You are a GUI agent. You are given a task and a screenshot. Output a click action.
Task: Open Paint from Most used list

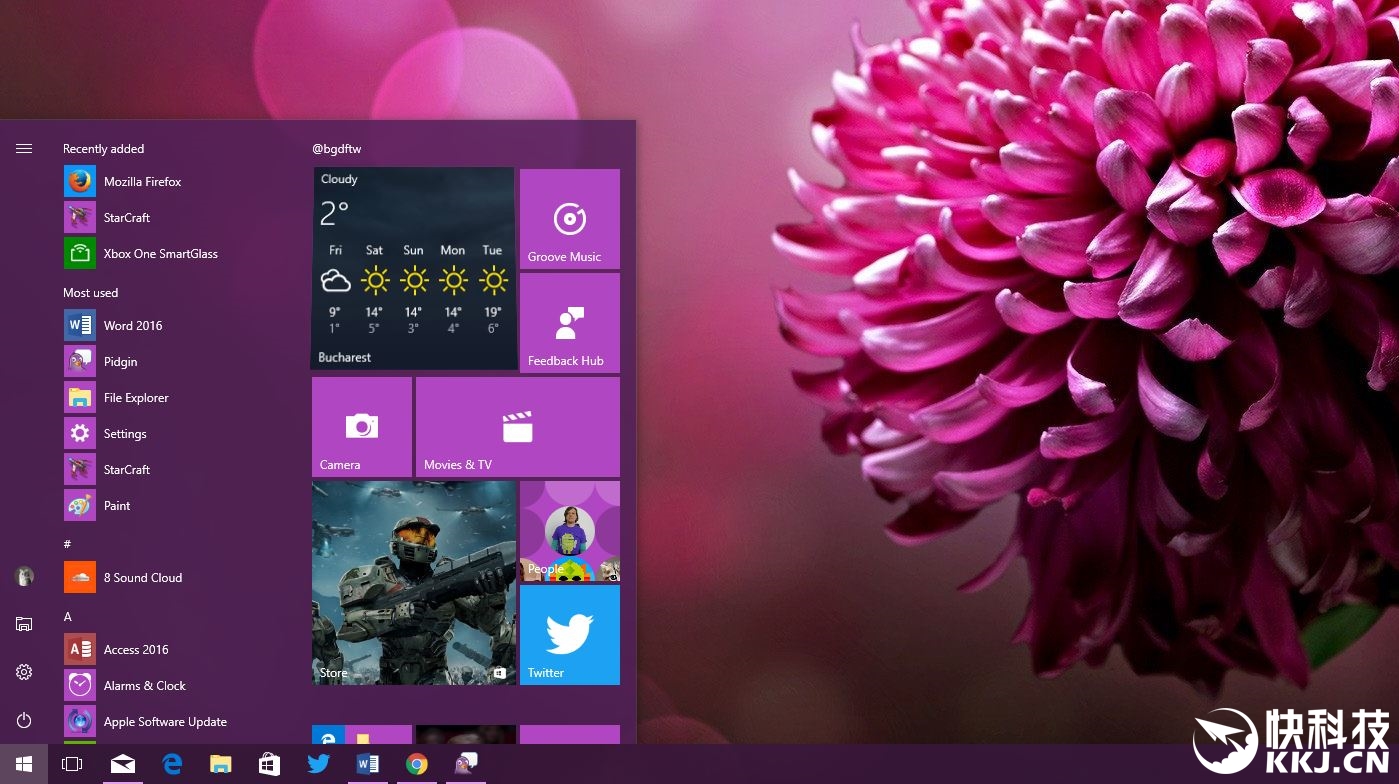(x=116, y=506)
